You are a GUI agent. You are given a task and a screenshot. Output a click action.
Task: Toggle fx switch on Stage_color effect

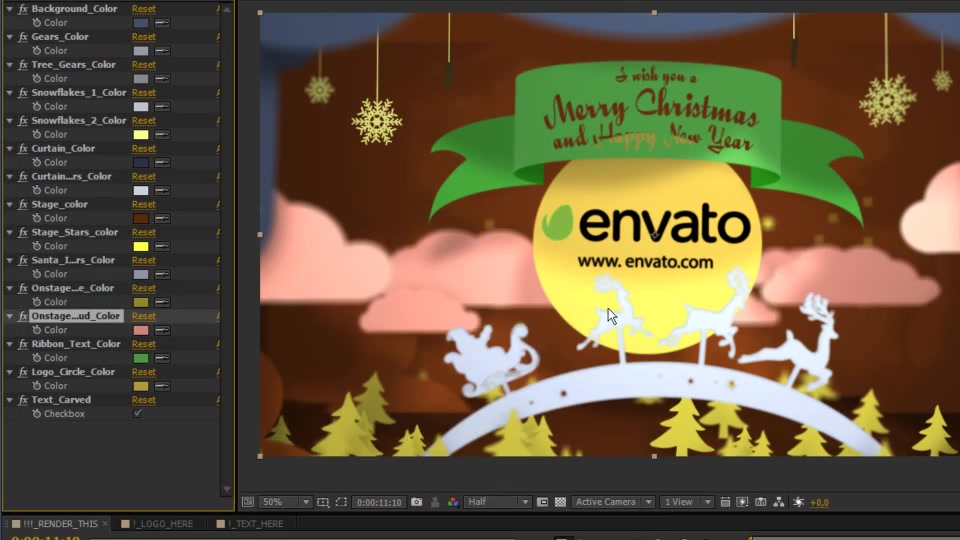(x=23, y=204)
